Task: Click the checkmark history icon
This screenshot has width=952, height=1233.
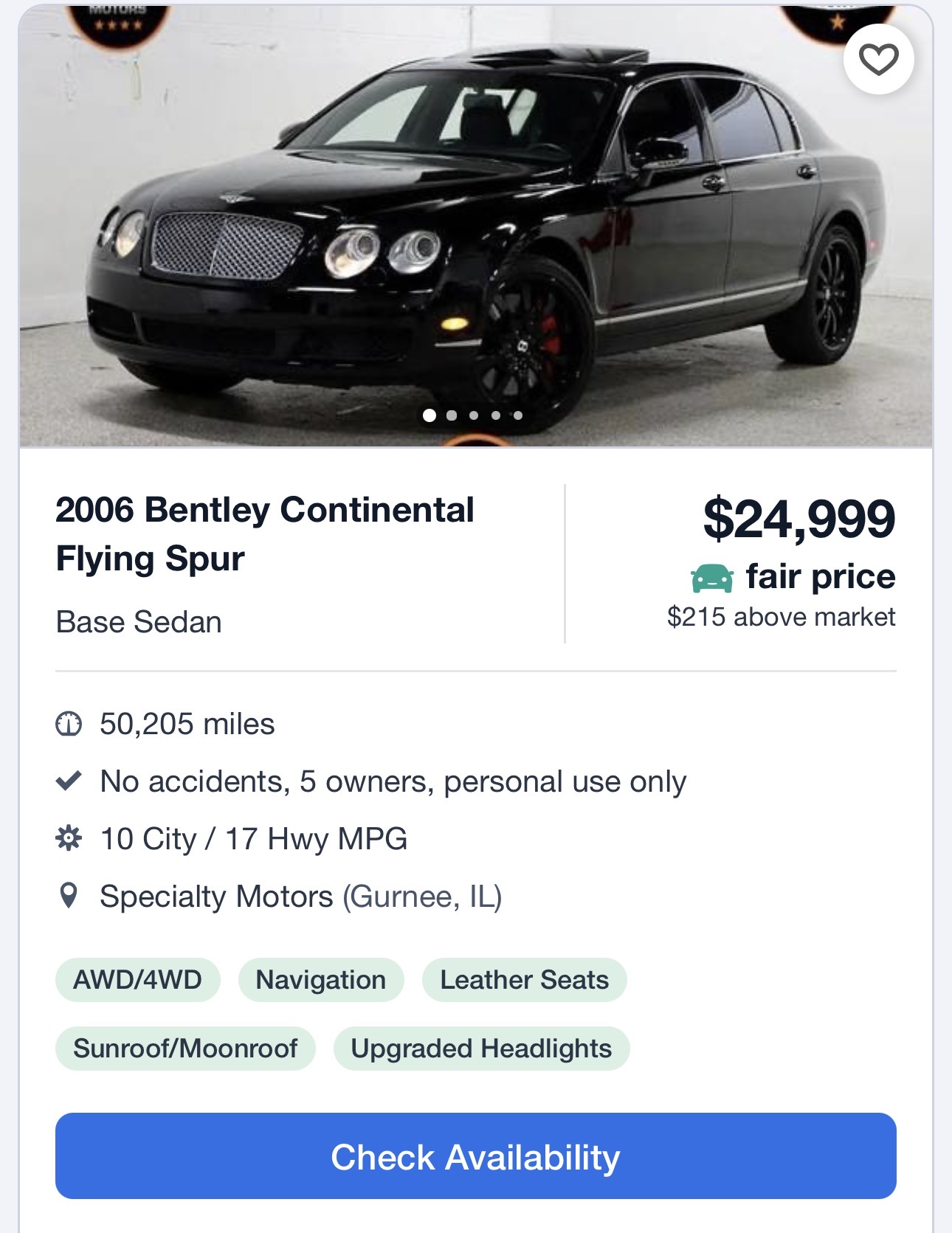Action: point(69,781)
